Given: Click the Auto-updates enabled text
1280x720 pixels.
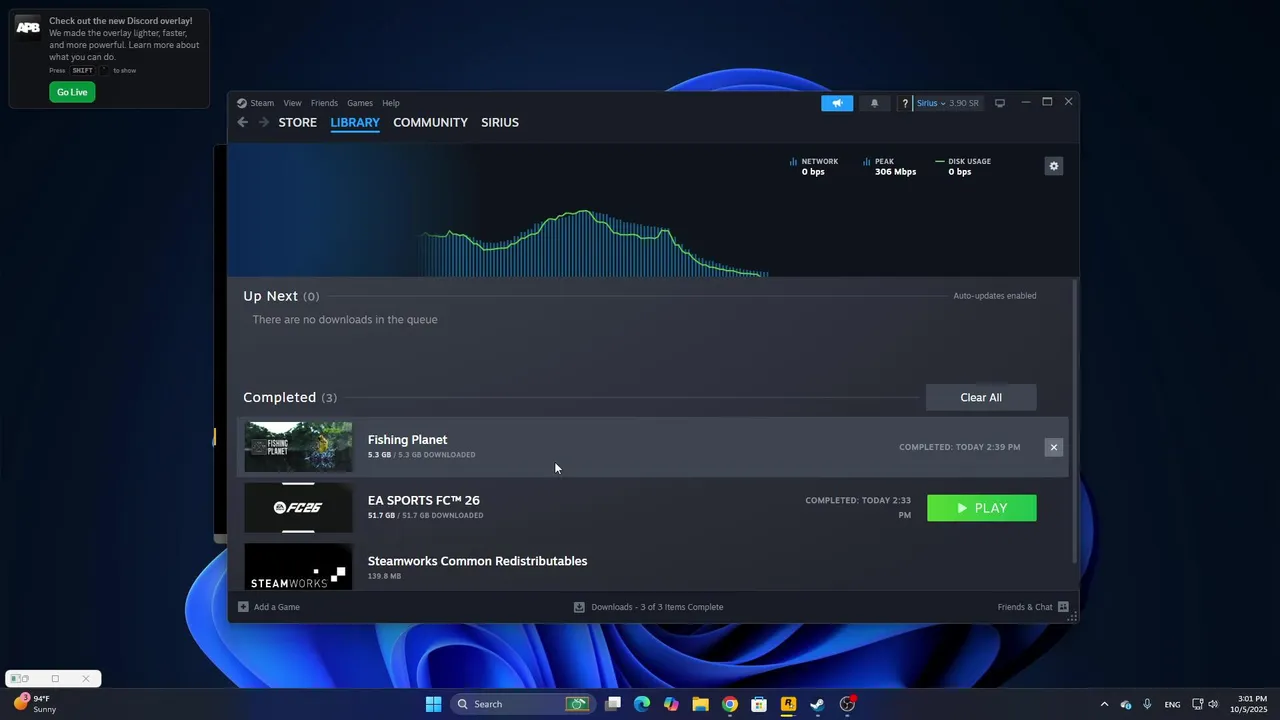Looking at the screenshot, I should (994, 296).
